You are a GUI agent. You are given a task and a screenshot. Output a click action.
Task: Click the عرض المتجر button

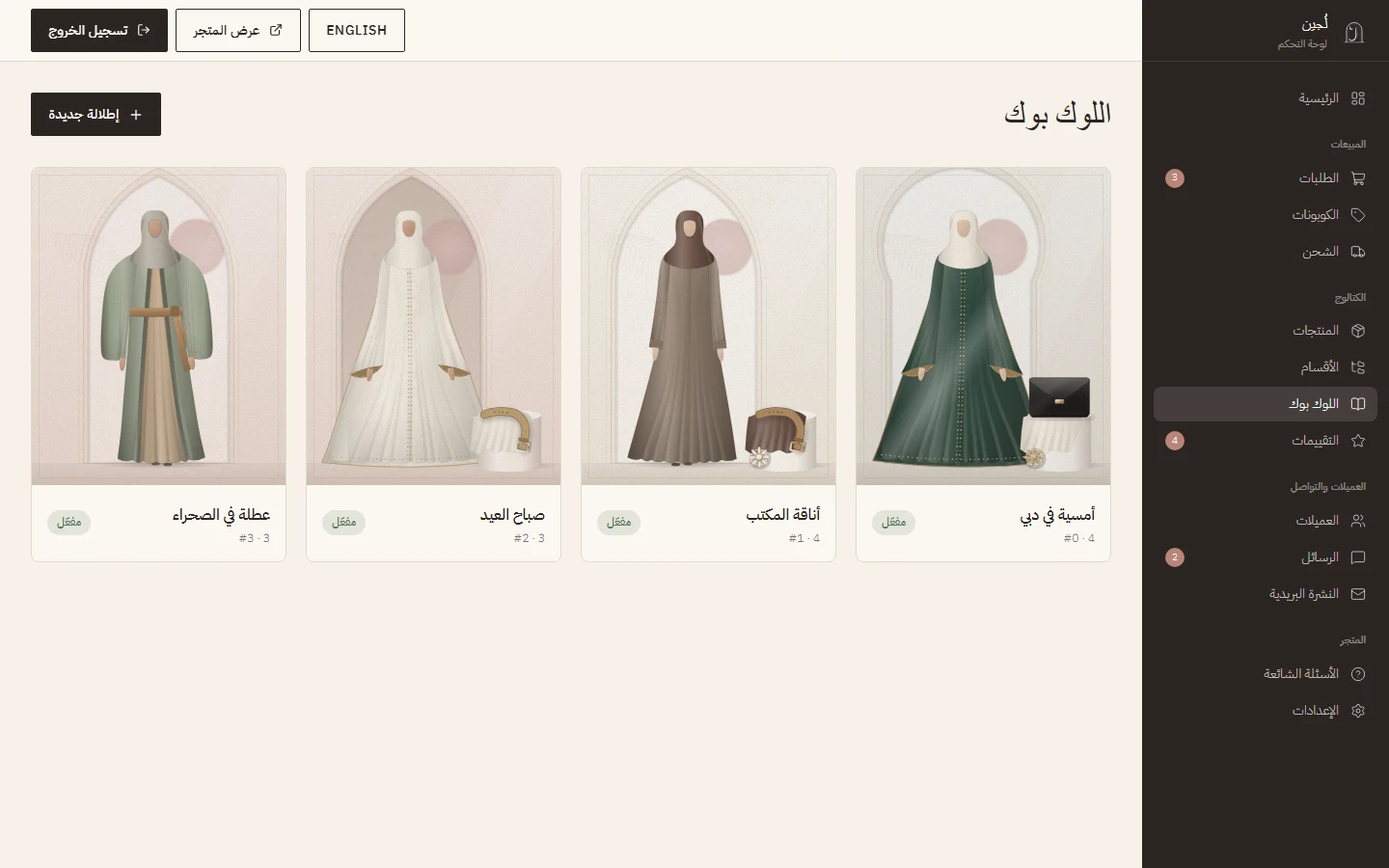click(238, 30)
